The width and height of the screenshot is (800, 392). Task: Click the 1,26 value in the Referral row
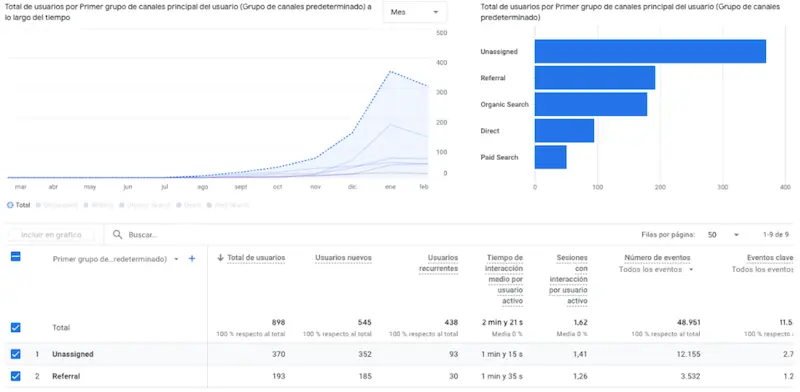(580, 376)
